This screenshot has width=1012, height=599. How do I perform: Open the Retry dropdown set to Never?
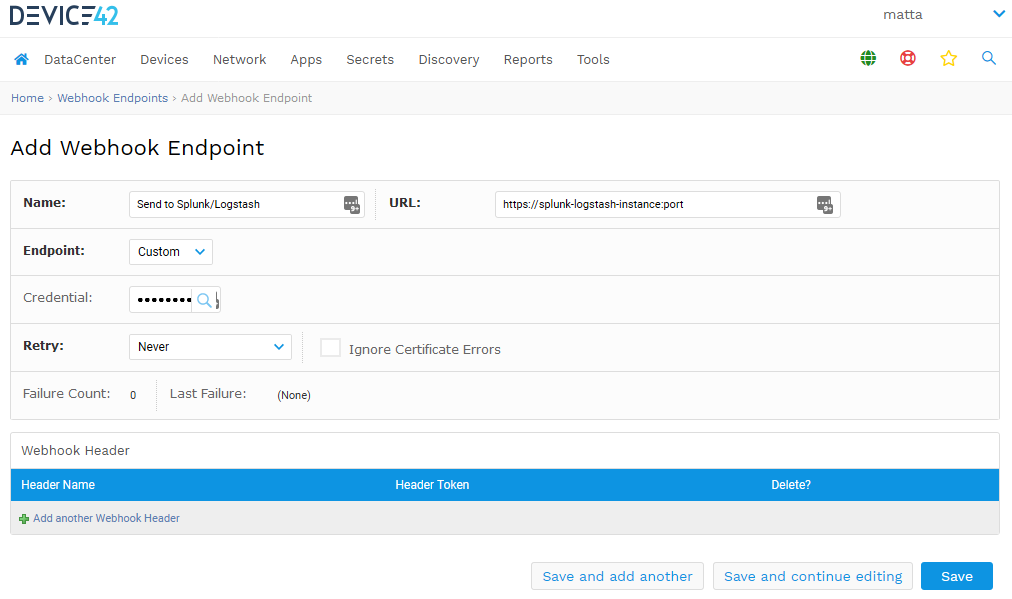(x=210, y=346)
